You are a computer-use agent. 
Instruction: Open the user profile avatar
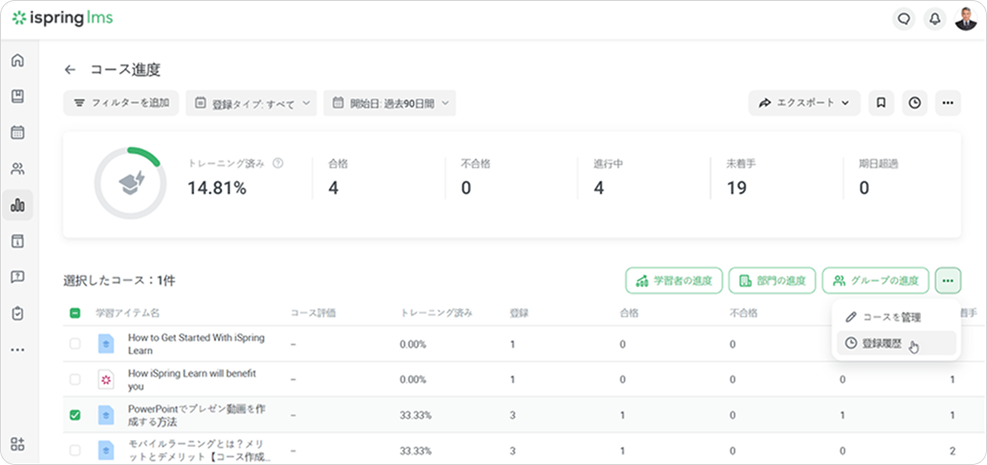click(965, 18)
